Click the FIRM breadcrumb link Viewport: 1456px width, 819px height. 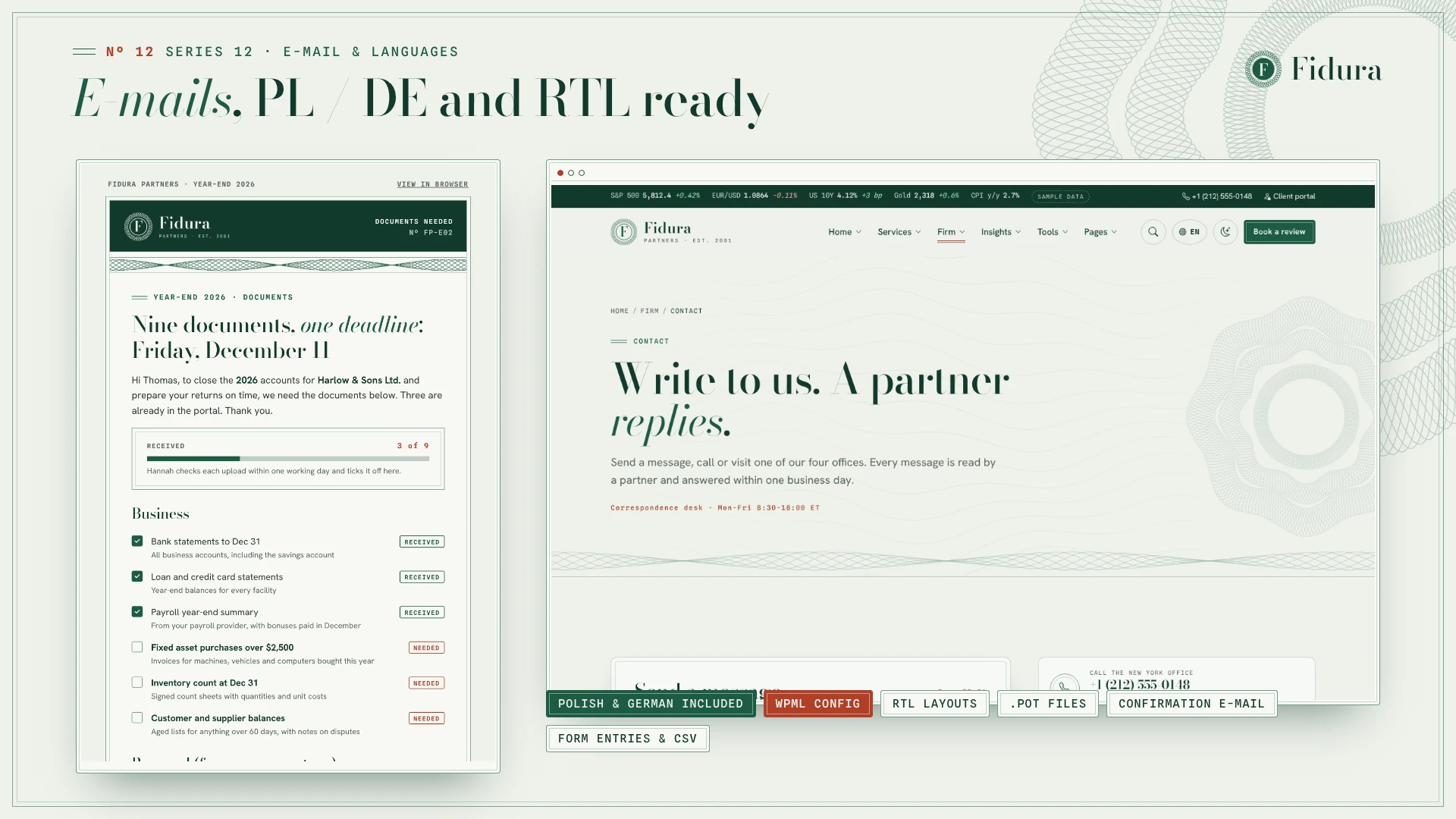[649, 311]
